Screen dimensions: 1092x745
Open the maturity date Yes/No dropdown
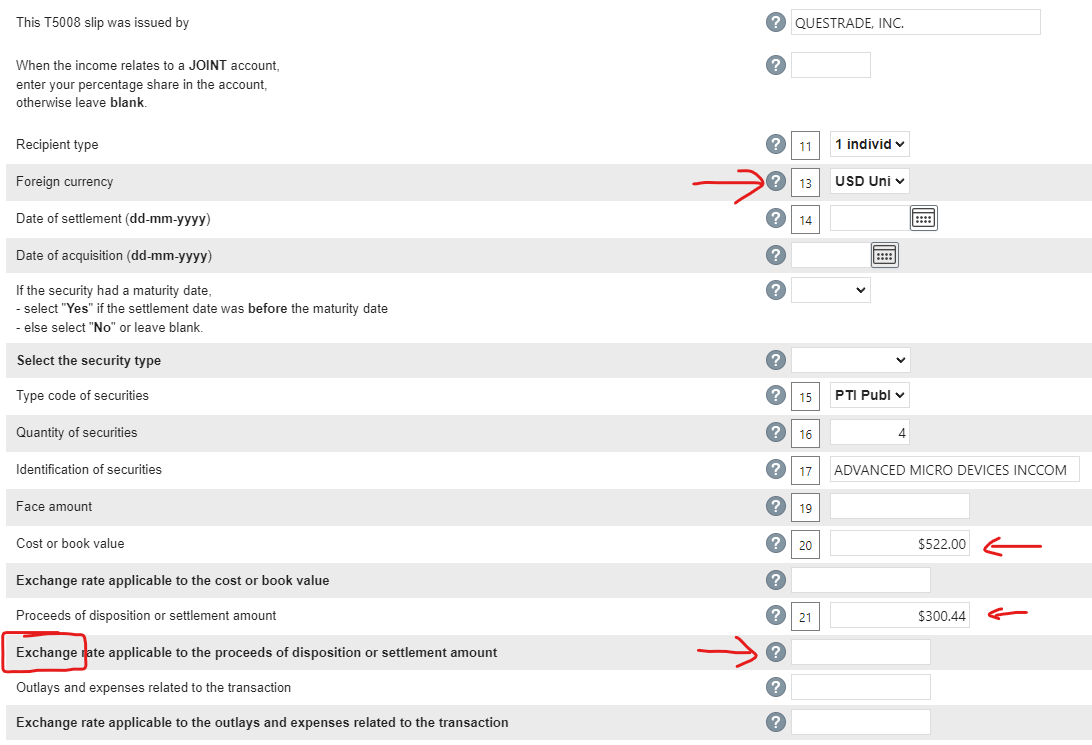click(x=830, y=290)
